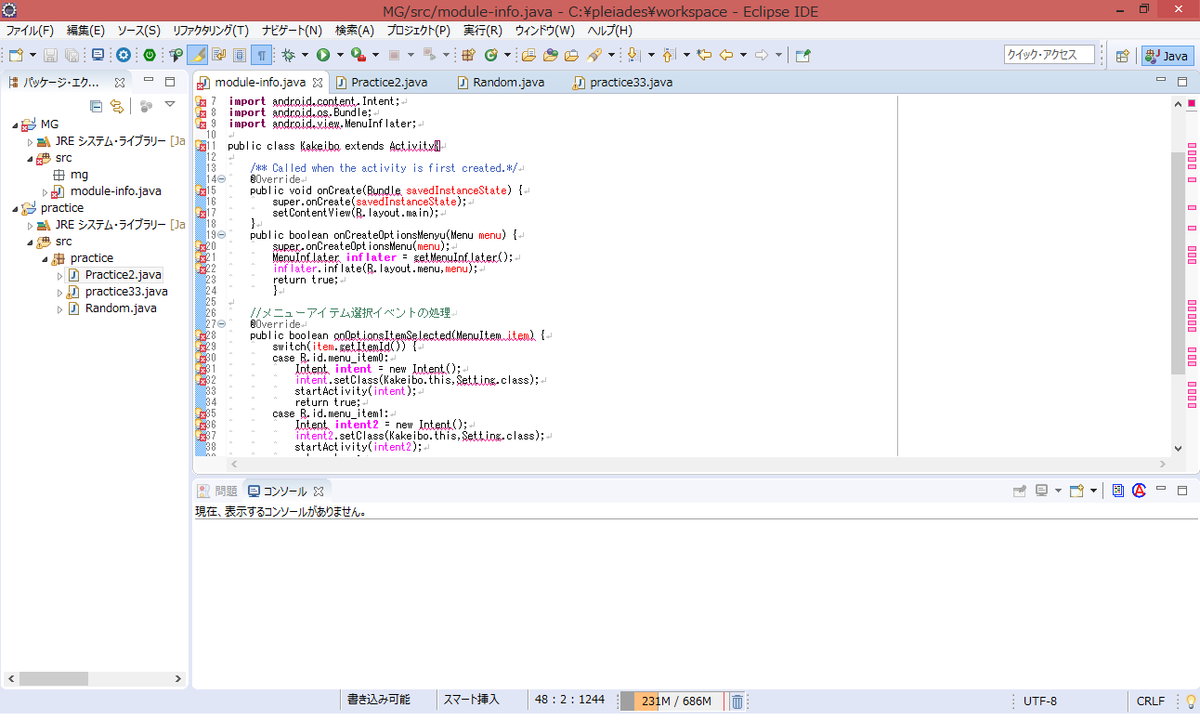Click the Open Perspective icon
The image size is (1200, 721).
point(1122,57)
